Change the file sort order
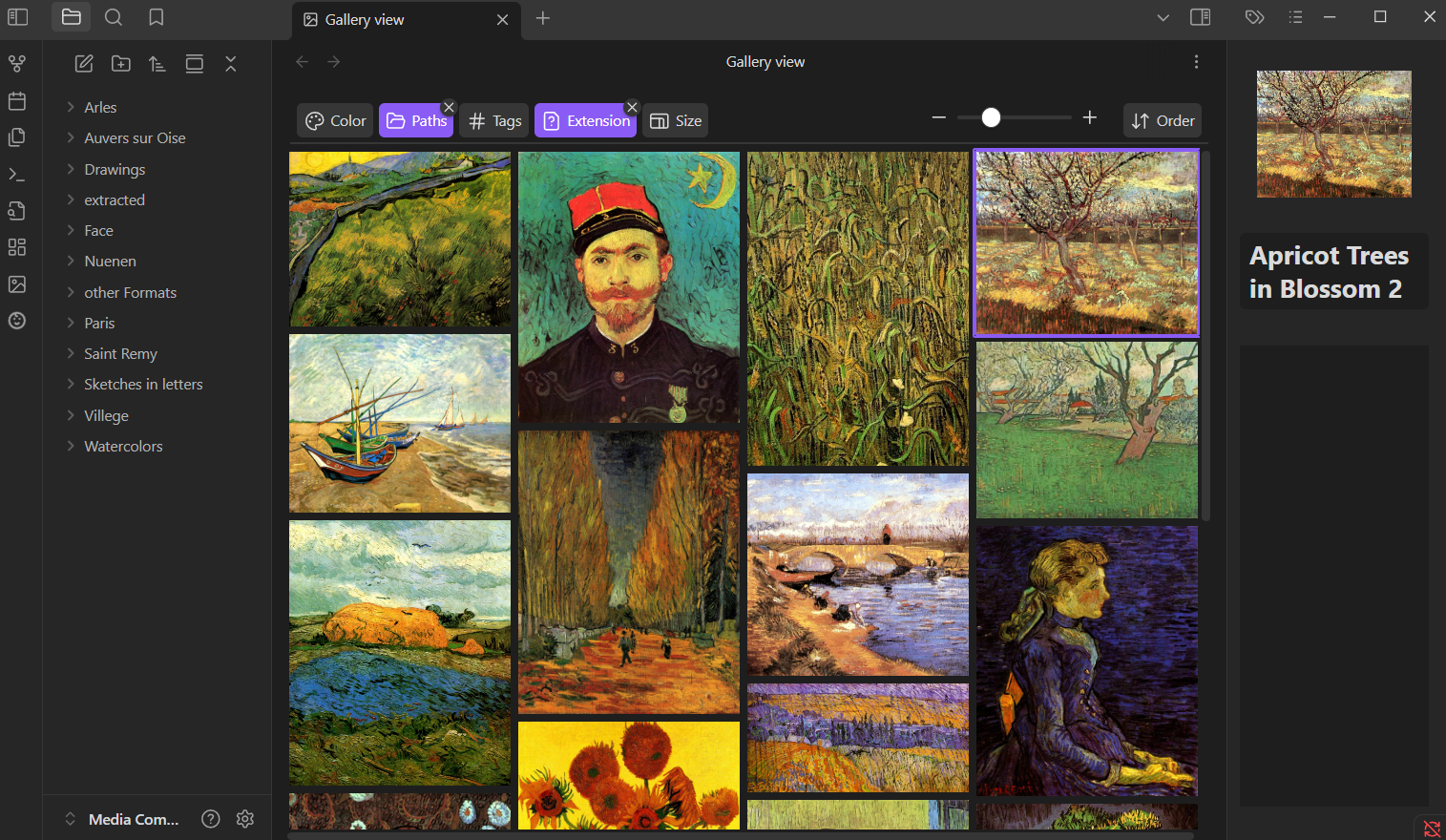Image resolution: width=1446 pixels, height=840 pixels. click(157, 64)
